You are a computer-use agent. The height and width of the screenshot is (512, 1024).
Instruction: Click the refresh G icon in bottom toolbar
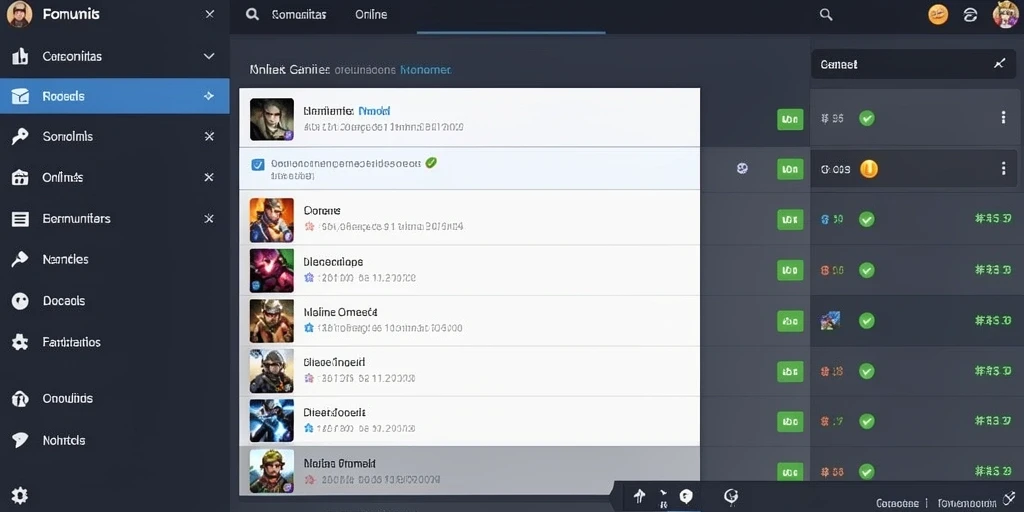[731, 496]
